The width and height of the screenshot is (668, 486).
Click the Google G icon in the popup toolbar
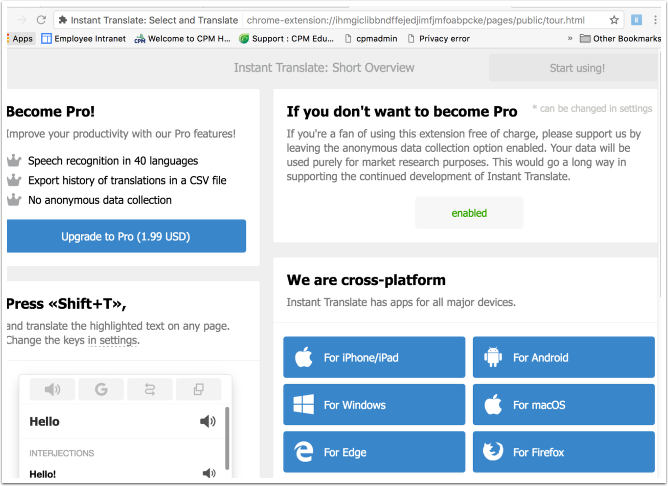coord(101,389)
